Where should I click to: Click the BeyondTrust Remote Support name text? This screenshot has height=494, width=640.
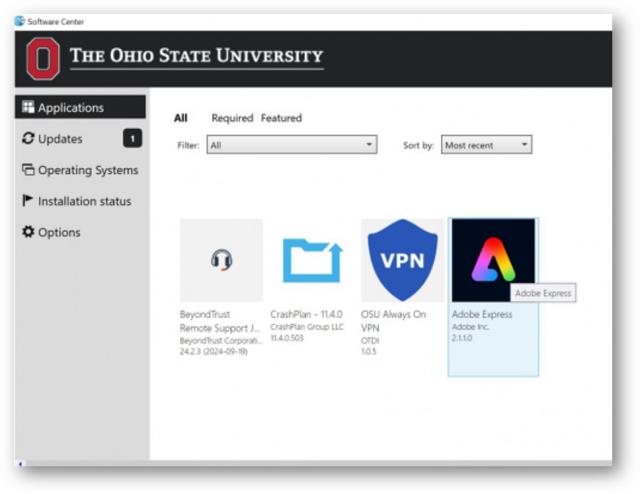[220, 321]
